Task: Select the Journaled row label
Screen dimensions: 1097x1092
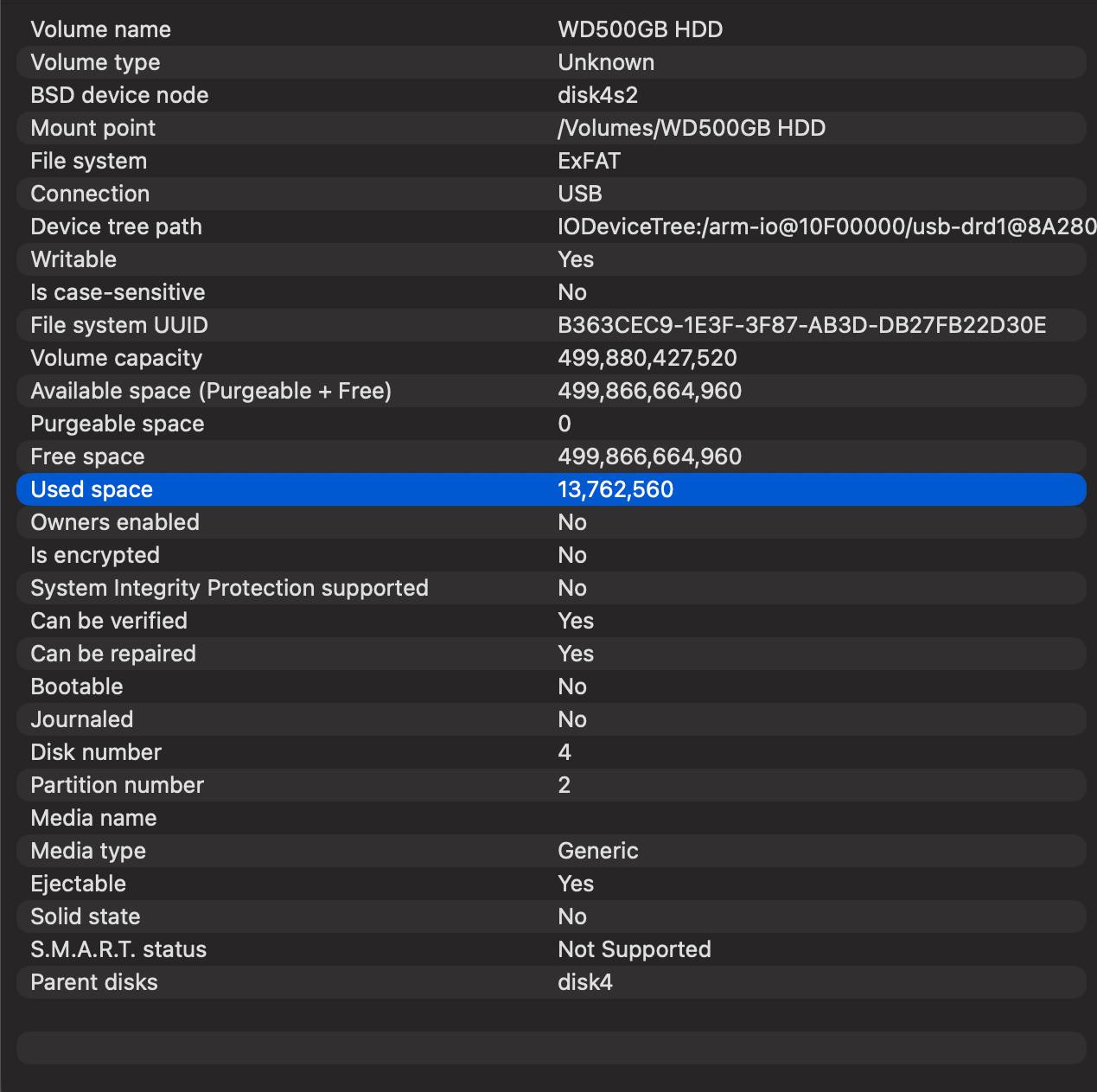Action: [82, 719]
